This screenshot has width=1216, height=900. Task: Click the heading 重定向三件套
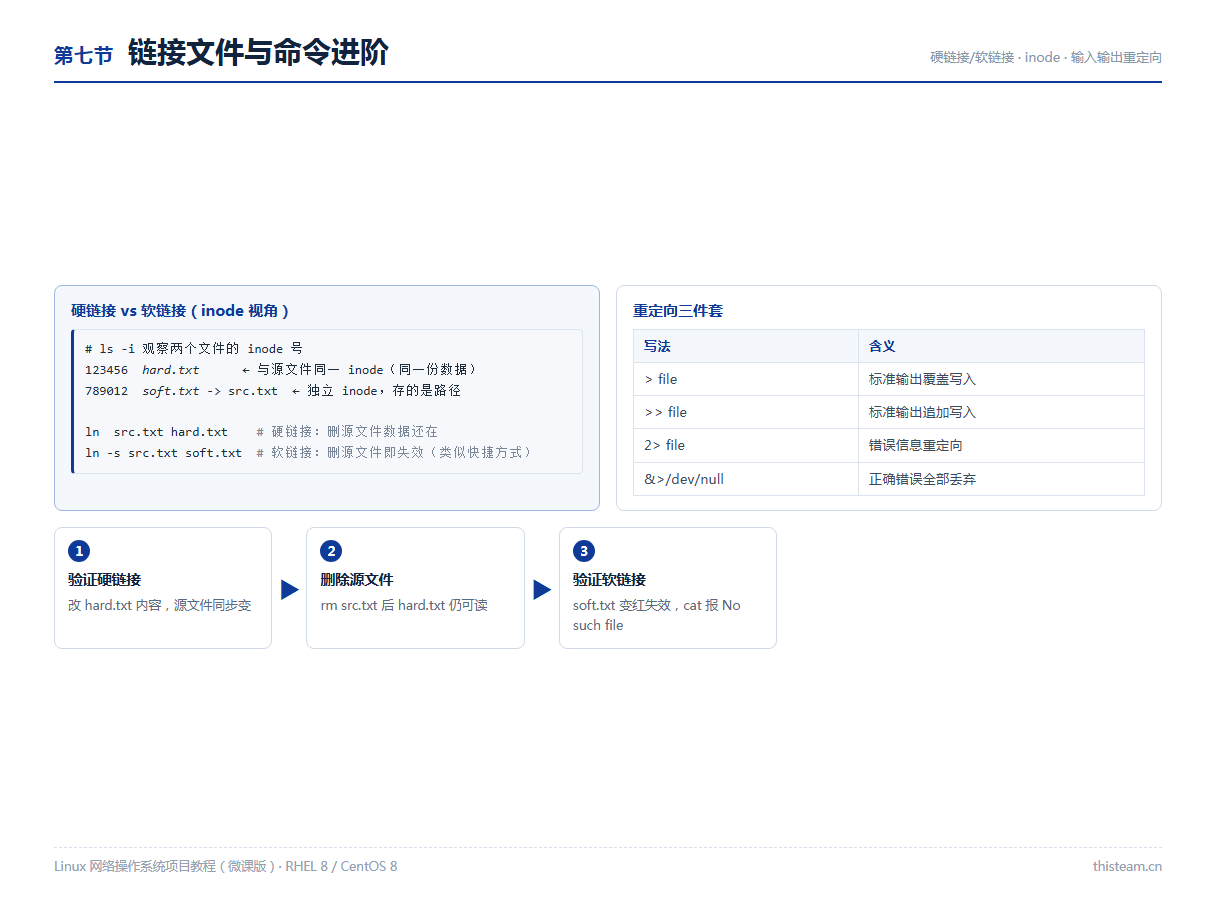[x=678, y=311]
